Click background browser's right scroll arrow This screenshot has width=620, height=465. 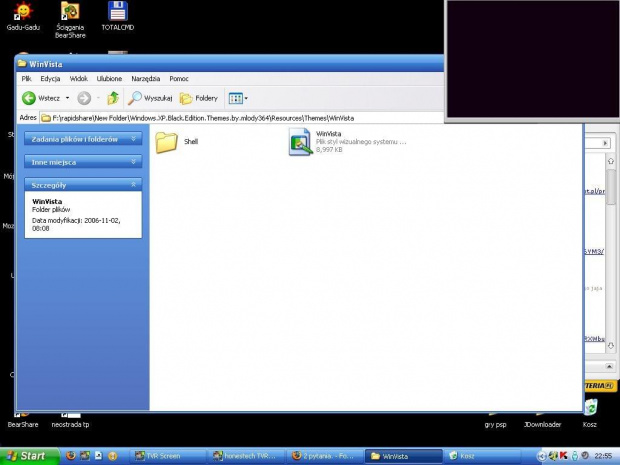click(x=605, y=143)
